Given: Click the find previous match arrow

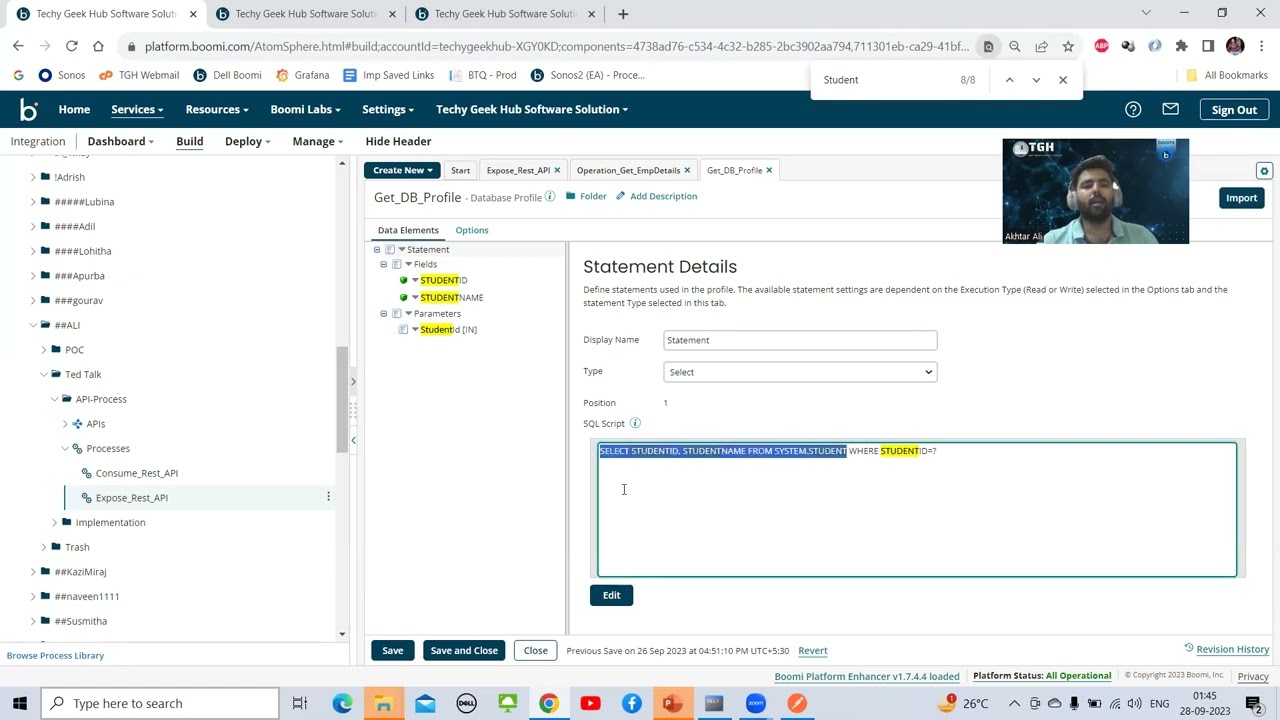Looking at the screenshot, I should pyautogui.click(x=1009, y=80).
